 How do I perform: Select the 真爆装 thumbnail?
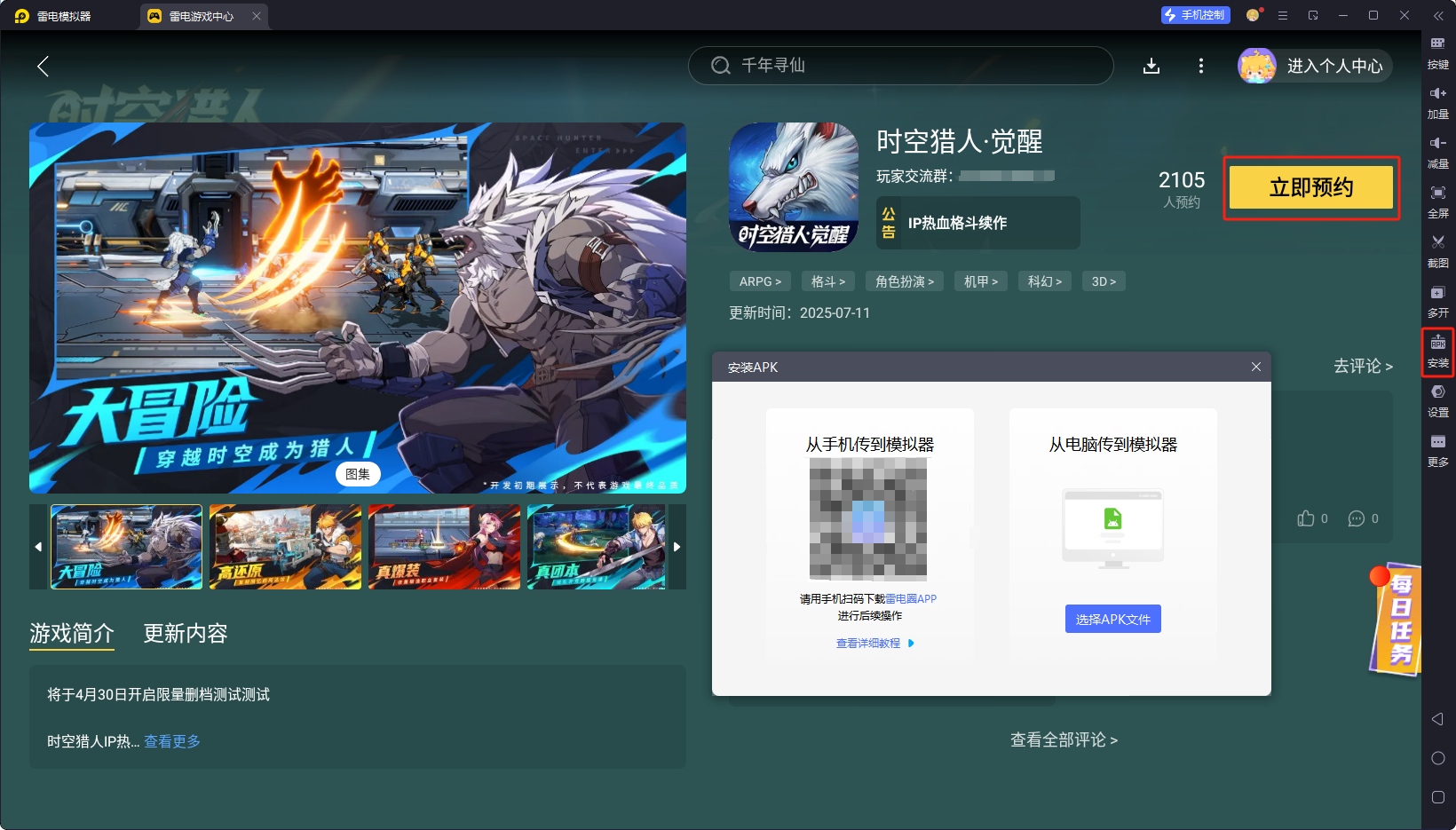click(444, 547)
